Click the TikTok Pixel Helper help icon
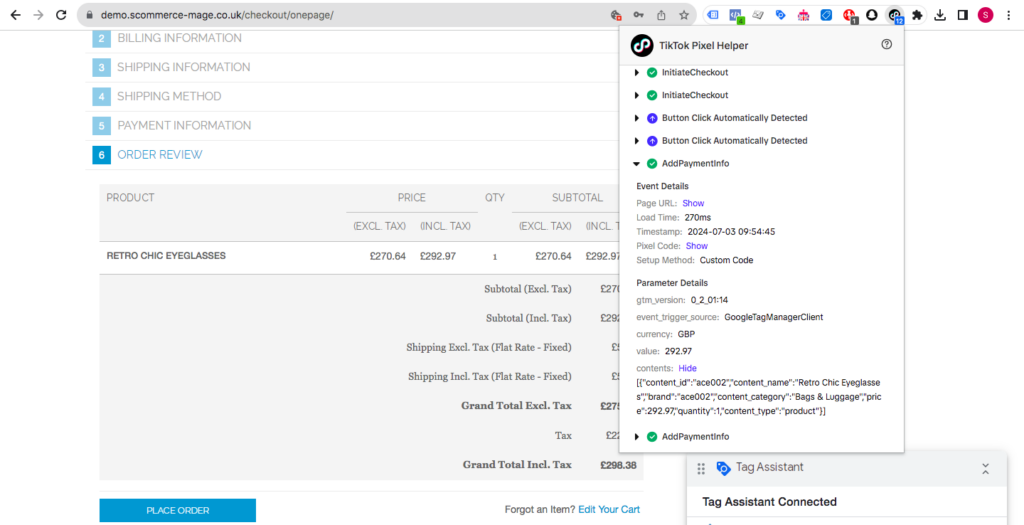Image resolution: width=1024 pixels, height=525 pixels. tap(886, 45)
